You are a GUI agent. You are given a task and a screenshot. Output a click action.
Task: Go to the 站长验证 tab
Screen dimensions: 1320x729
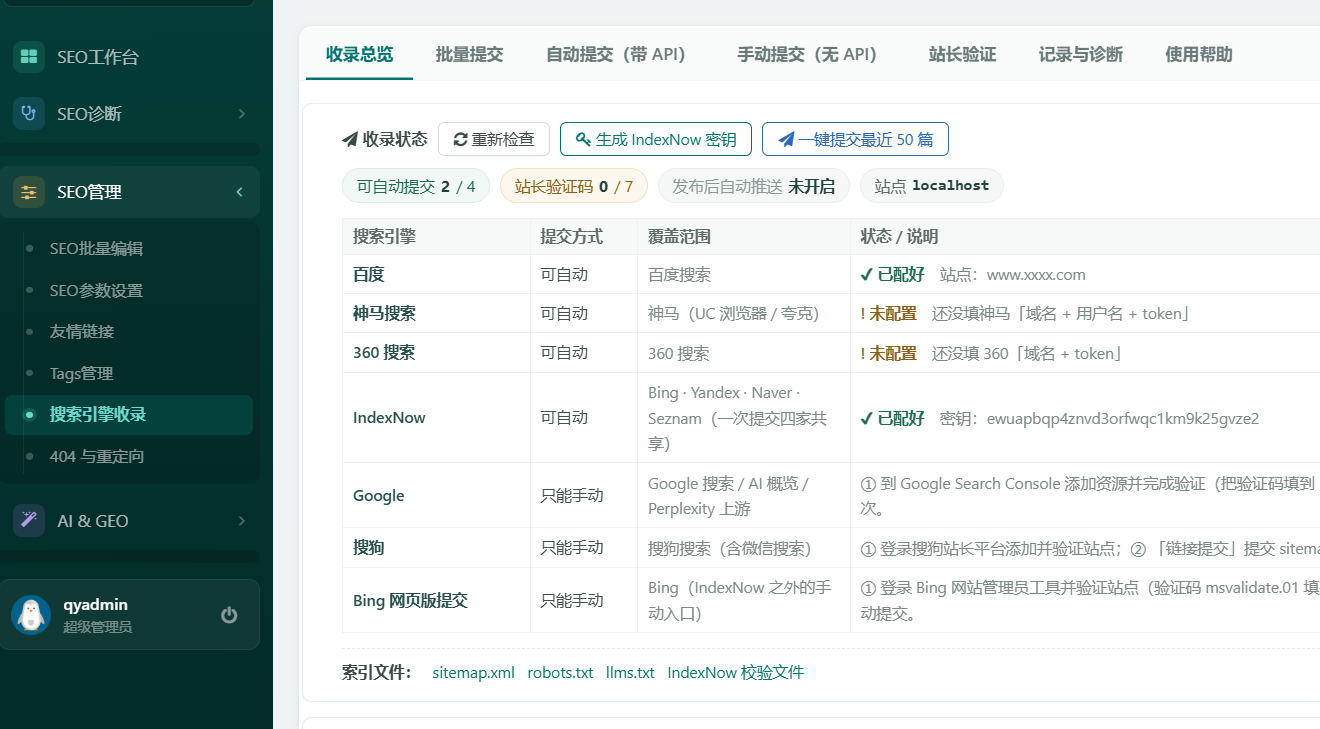point(962,54)
